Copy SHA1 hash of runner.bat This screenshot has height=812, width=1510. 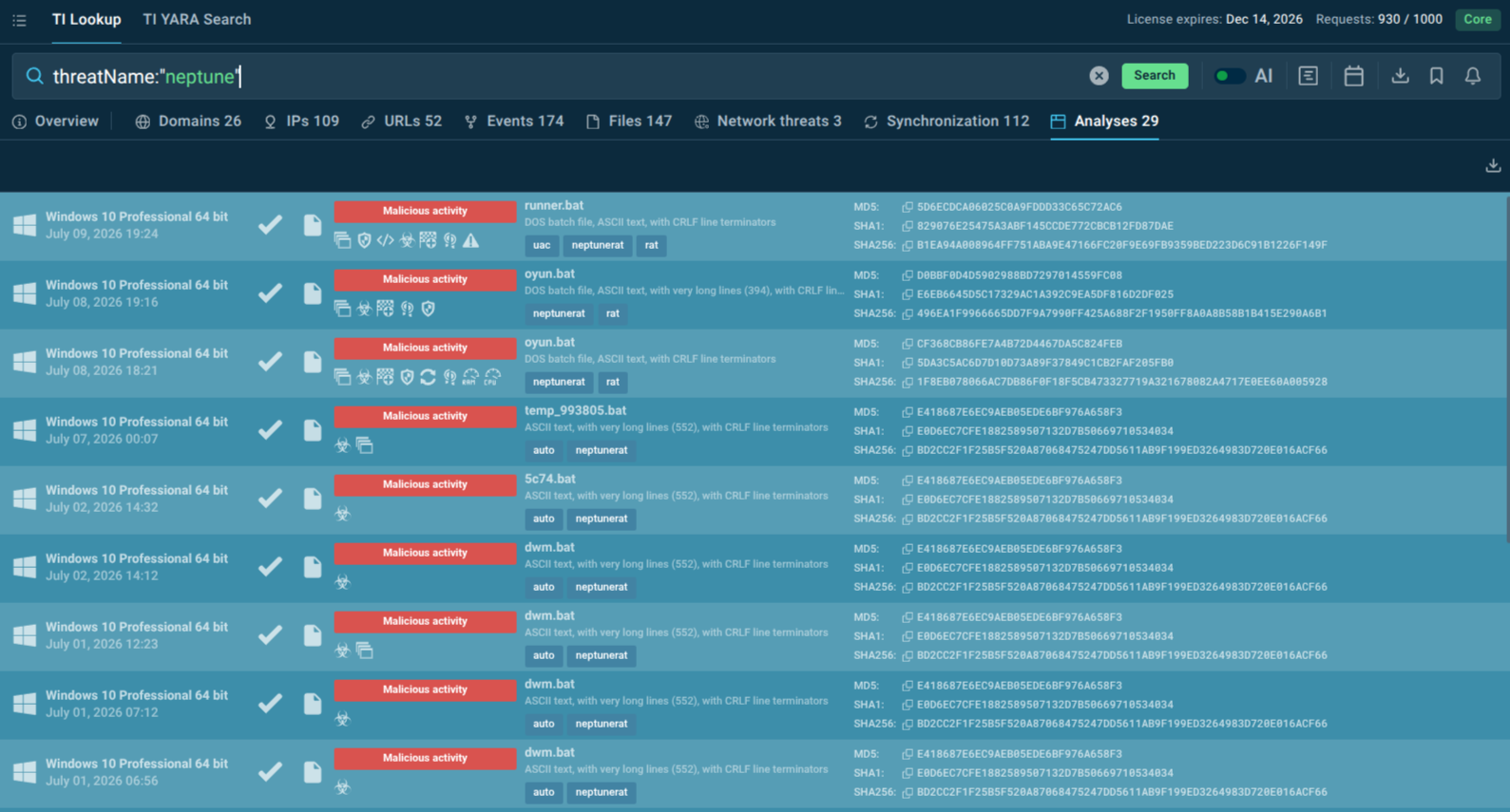[908, 226]
